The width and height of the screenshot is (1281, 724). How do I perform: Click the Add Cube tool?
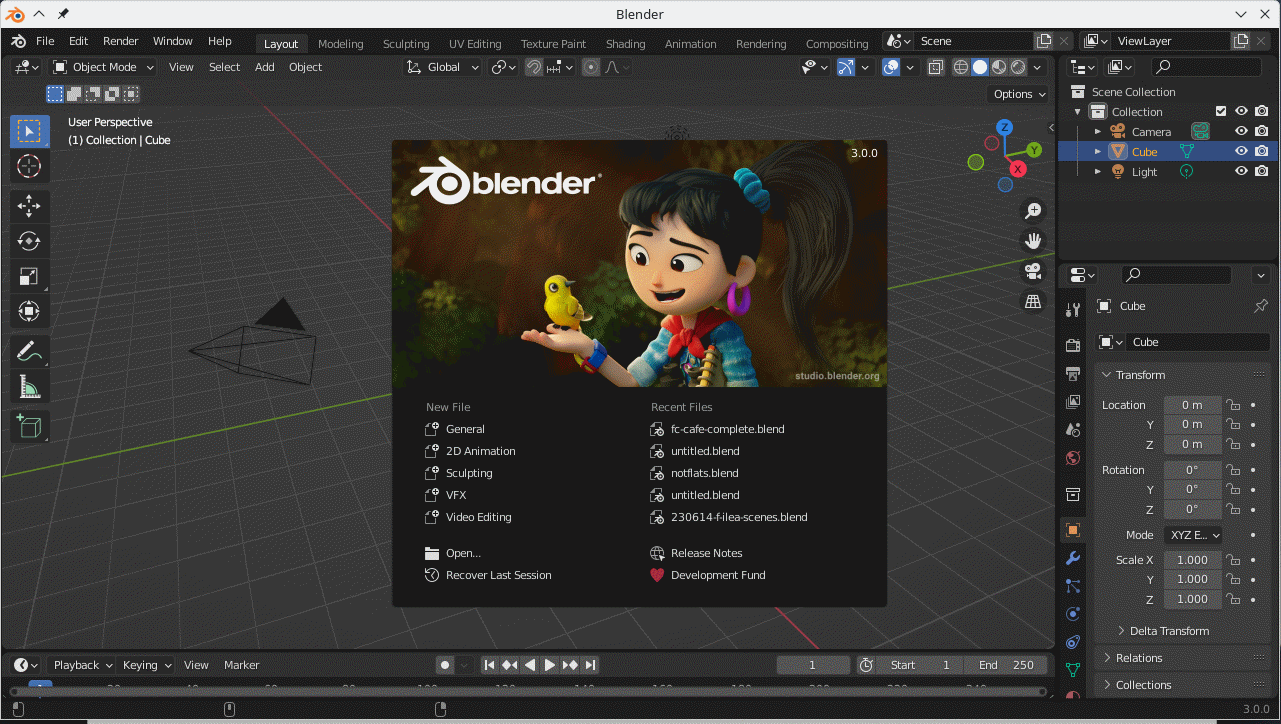[x=29, y=426]
